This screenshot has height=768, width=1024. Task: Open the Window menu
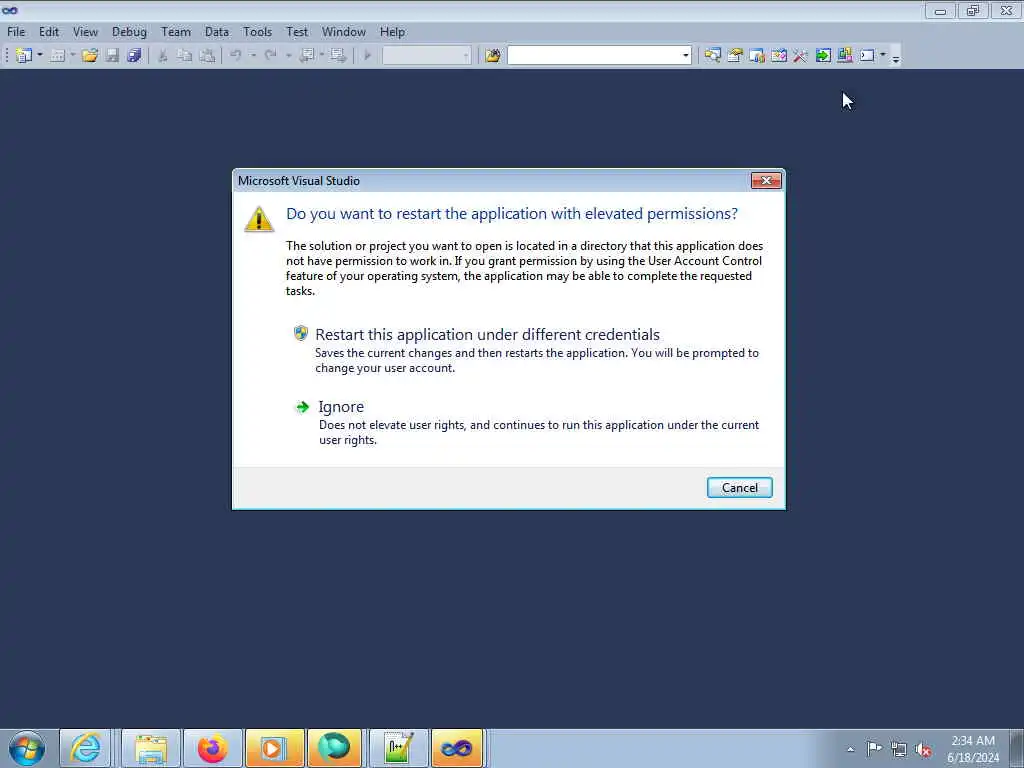coord(344,32)
